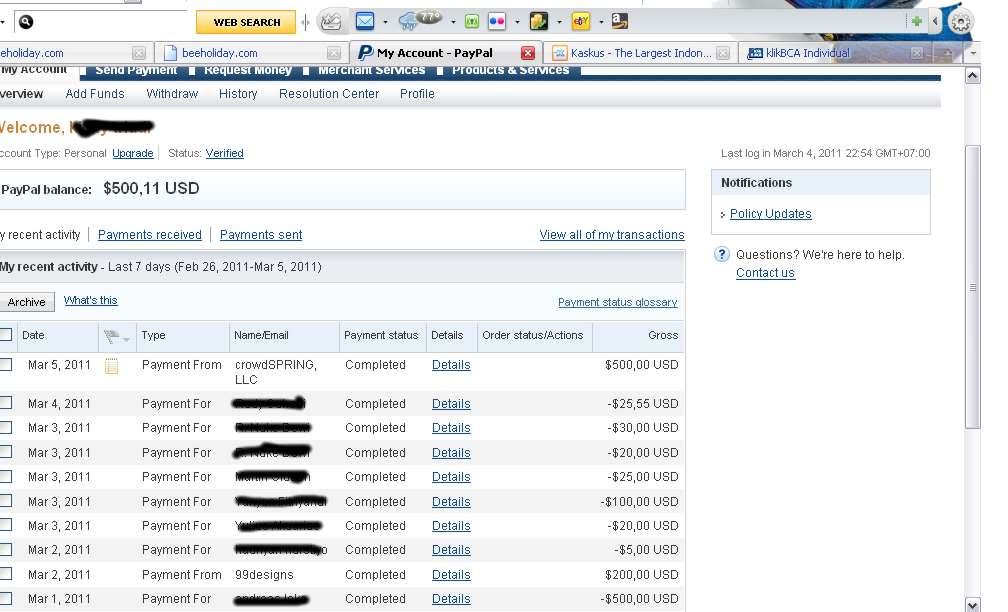Open Payments received link
This screenshot has width=1008, height=612.
coord(150,235)
